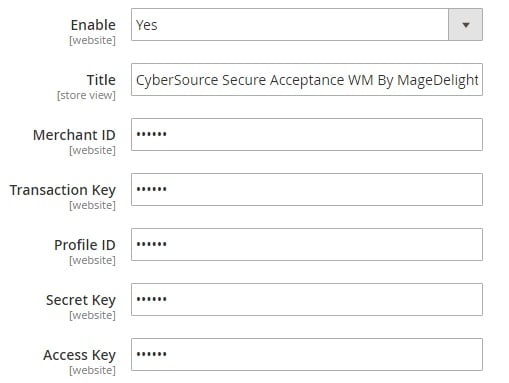Click the Profile ID label

[x=85, y=245]
